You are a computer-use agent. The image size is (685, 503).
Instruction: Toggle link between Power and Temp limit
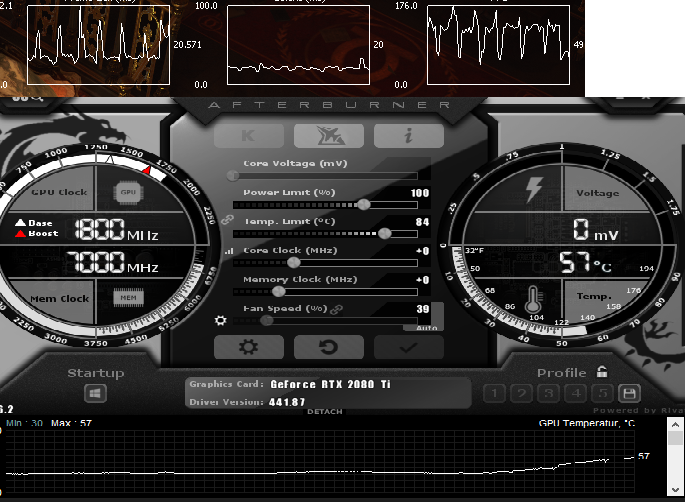[227, 219]
